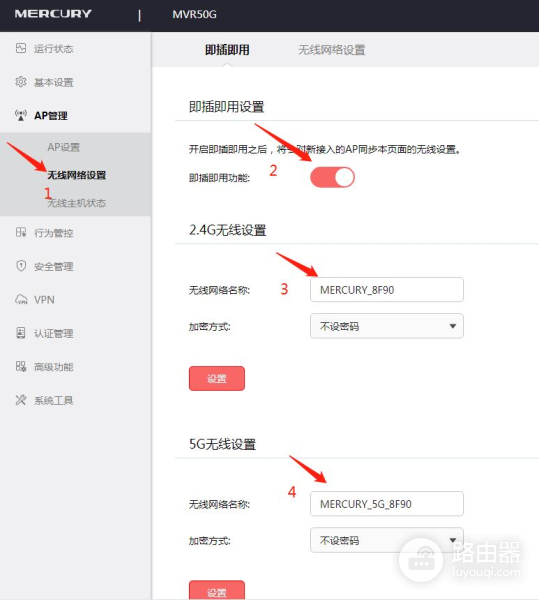Click the 认证管理 badge icon
539x600 pixels.
21,333
